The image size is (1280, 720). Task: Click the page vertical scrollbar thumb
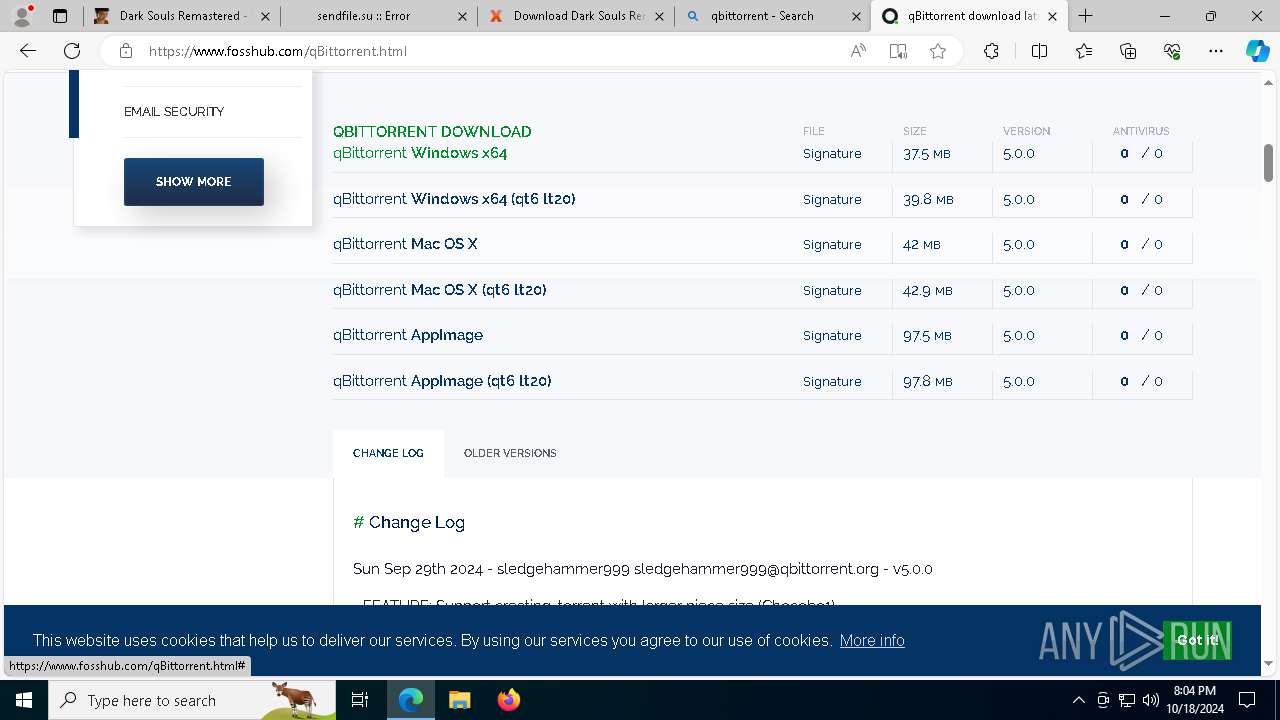[x=1268, y=163]
